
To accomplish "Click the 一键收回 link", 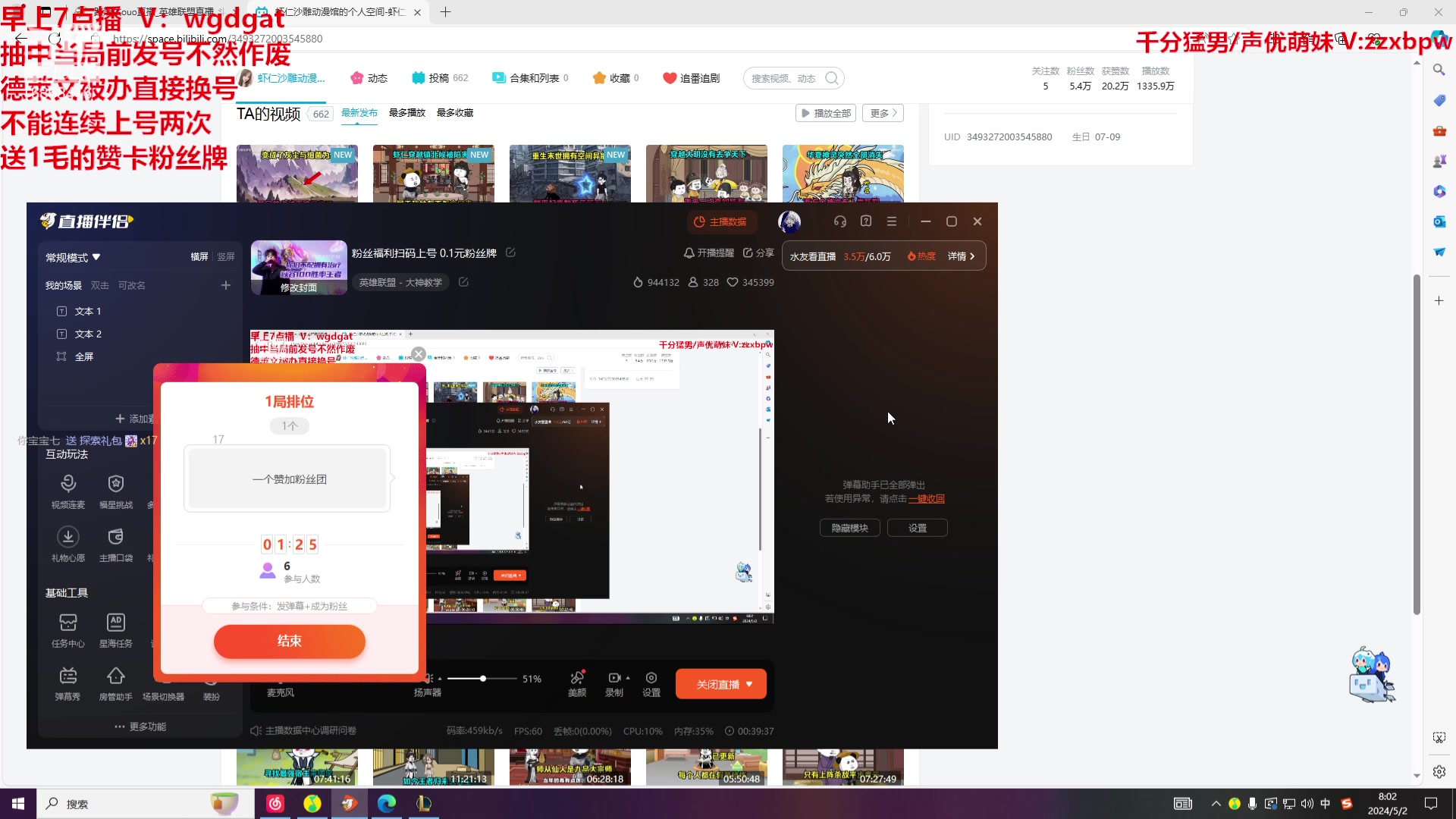I will point(927,499).
